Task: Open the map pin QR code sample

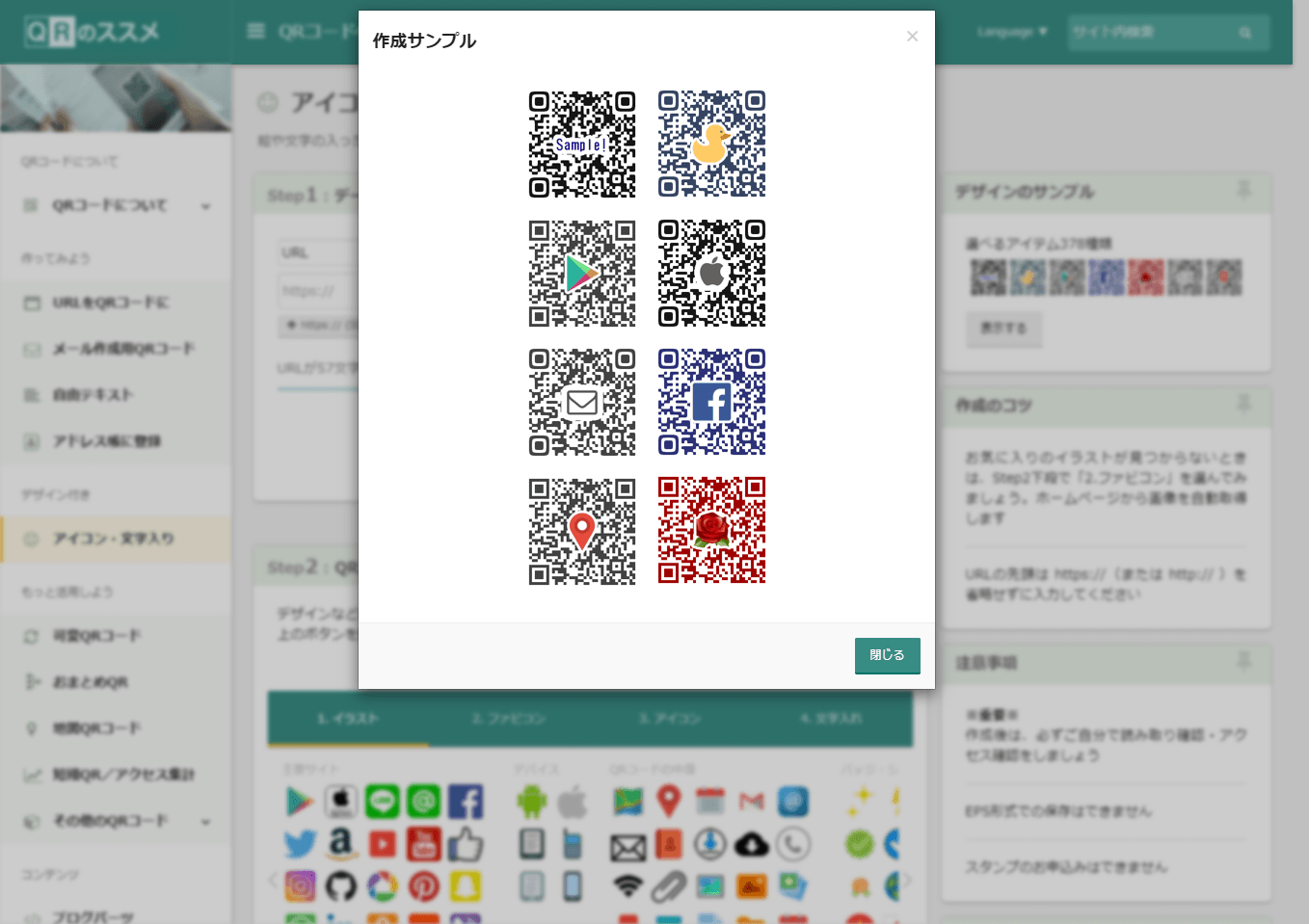Action: (x=582, y=532)
